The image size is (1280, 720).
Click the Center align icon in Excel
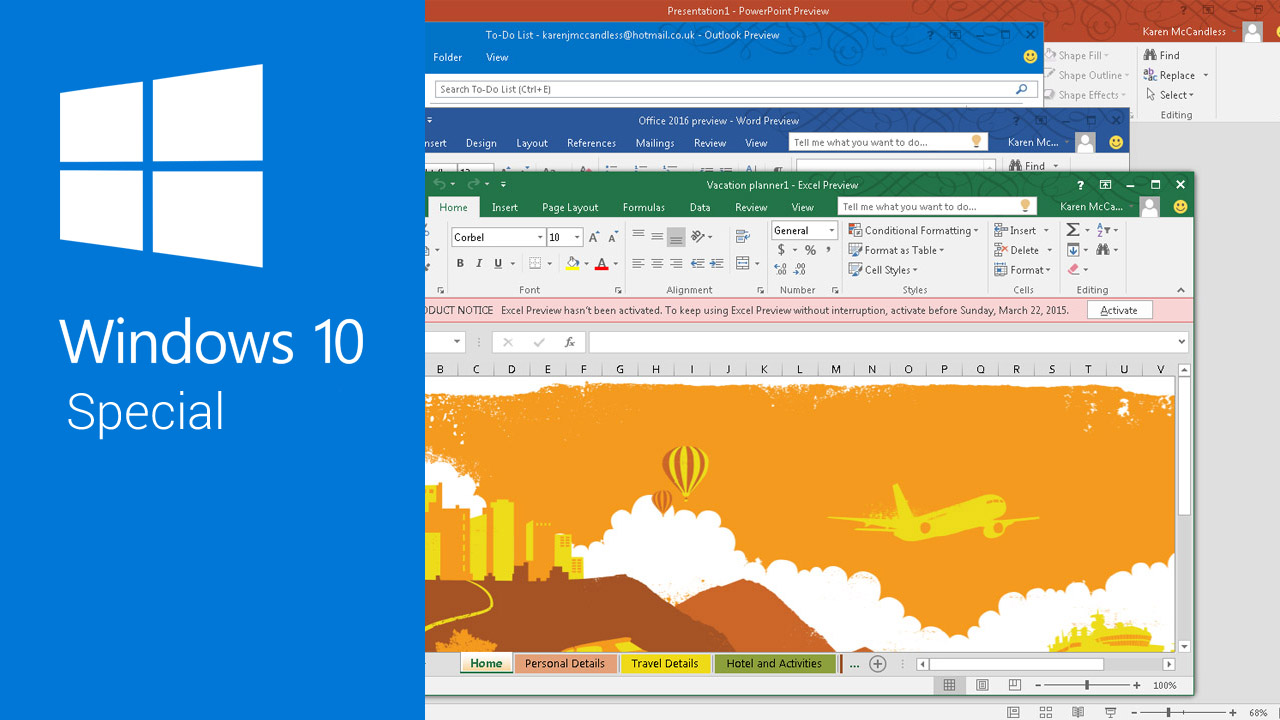[x=657, y=264]
